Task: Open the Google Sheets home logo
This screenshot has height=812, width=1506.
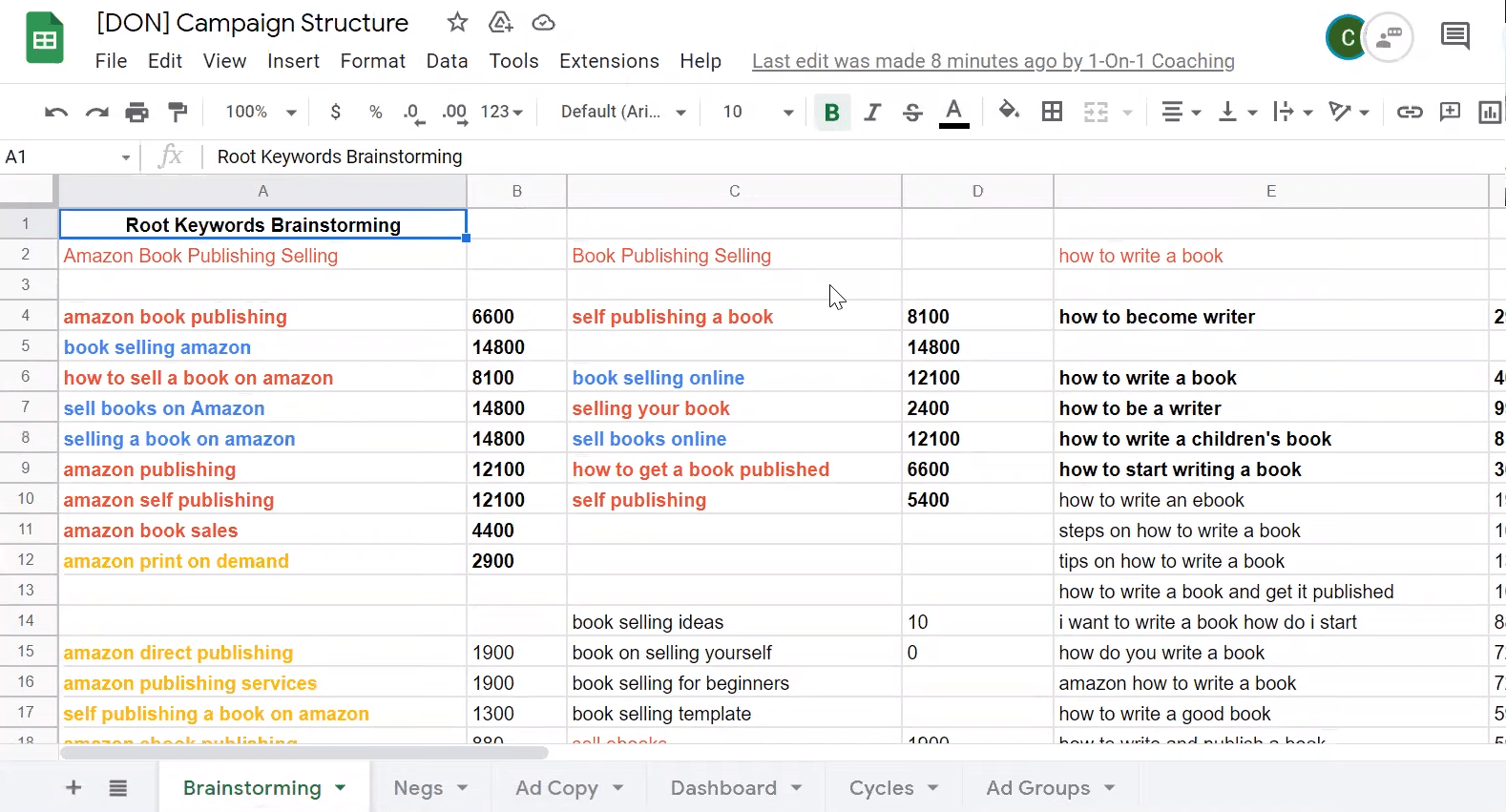Action: 44,39
